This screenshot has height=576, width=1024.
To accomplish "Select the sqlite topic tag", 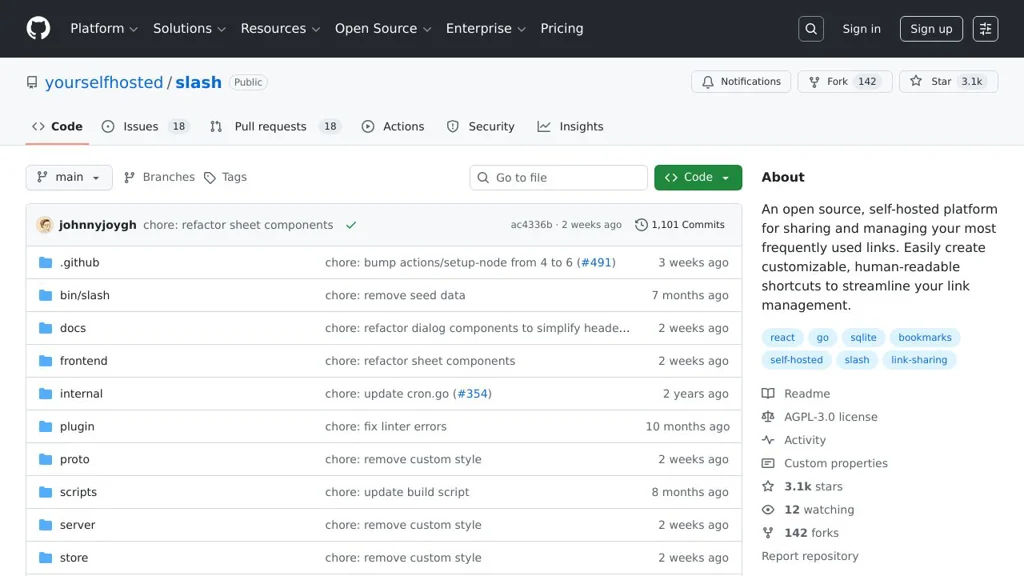I will 862,338.
